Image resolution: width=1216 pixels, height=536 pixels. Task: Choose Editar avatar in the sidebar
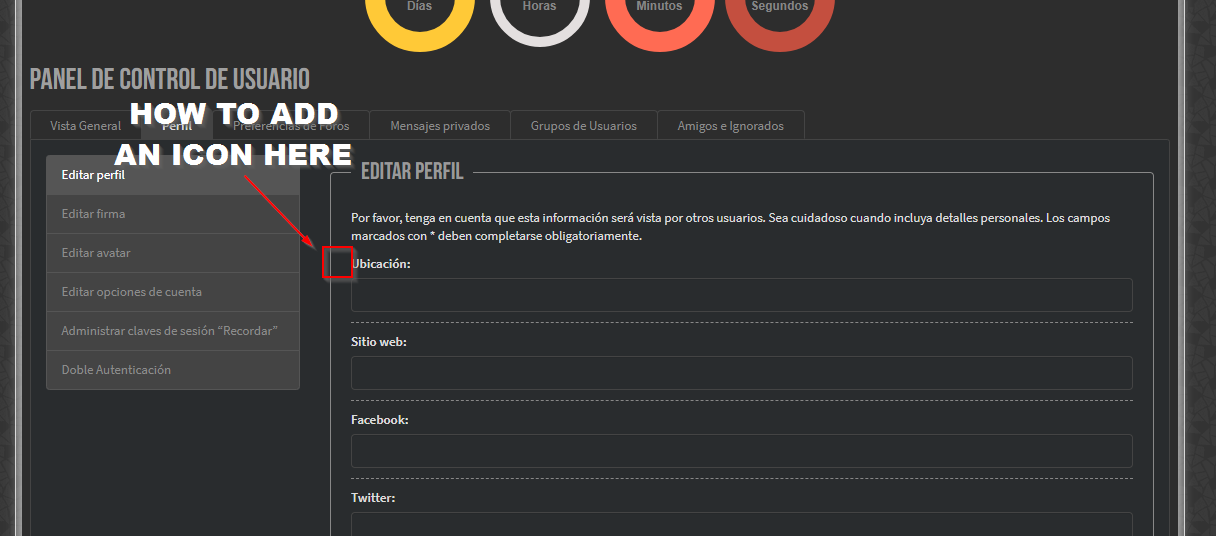pos(172,253)
